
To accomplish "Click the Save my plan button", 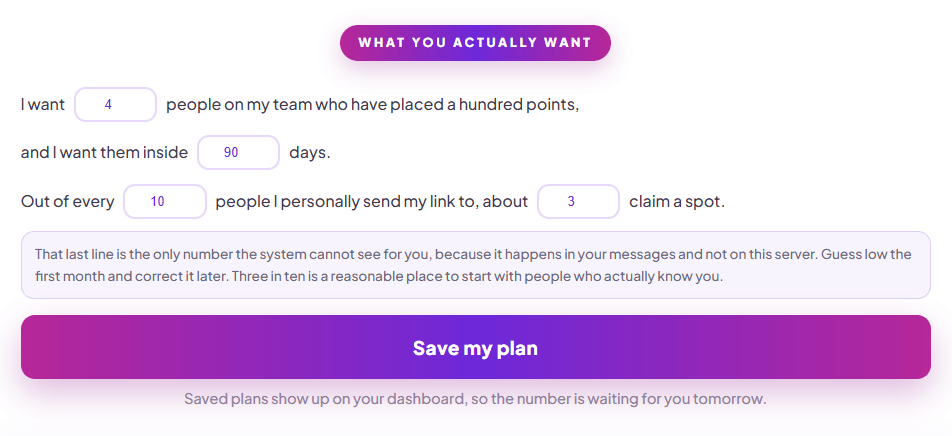I will tap(475, 347).
